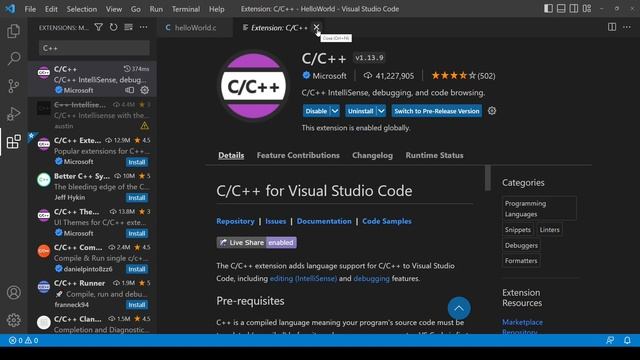The width and height of the screenshot is (640, 360).
Task: Follow the debugging link
Action: pos(371,278)
